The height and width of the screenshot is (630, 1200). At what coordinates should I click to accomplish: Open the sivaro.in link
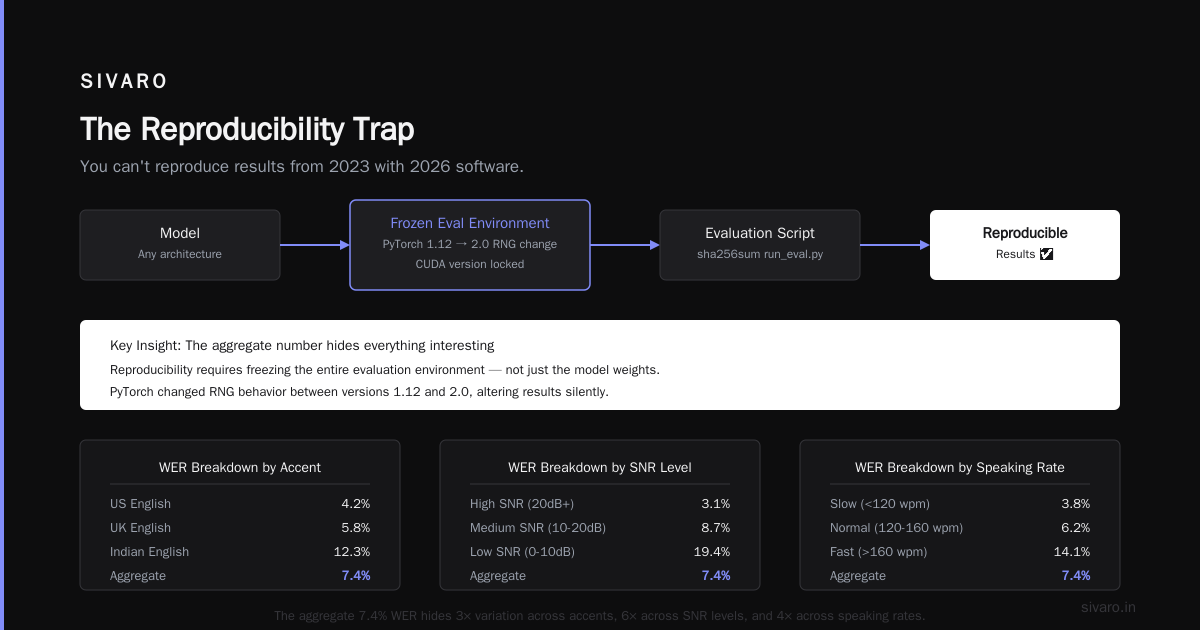[x=1109, y=607]
